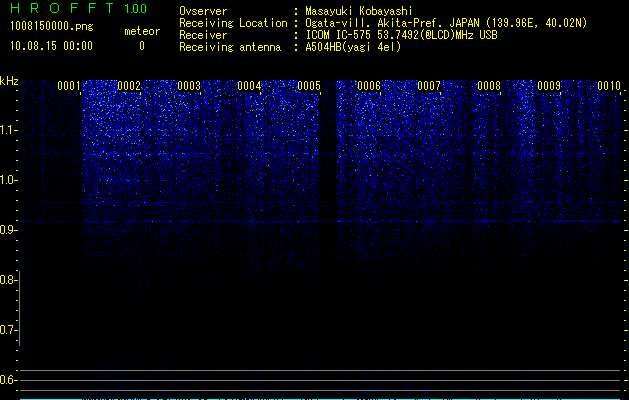The width and height of the screenshot is (629, 400).
Task: Click time marker 0010
Action: tap(609, 86)
